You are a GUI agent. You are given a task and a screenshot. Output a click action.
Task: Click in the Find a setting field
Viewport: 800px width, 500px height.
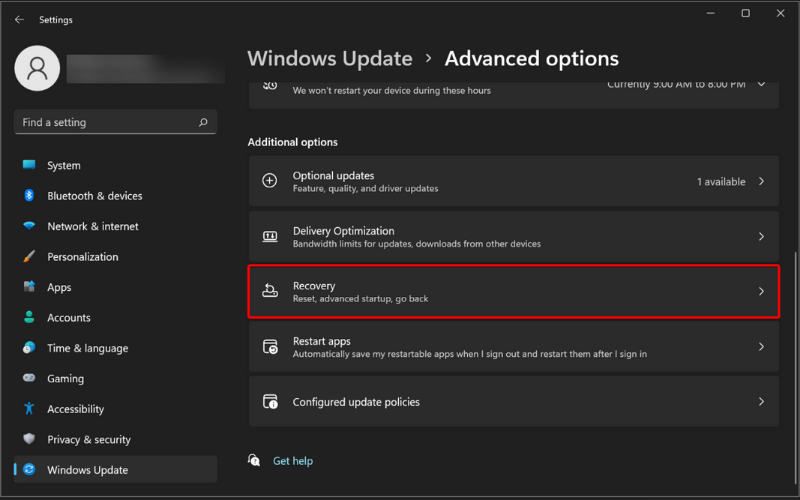[x=116, y=122]
